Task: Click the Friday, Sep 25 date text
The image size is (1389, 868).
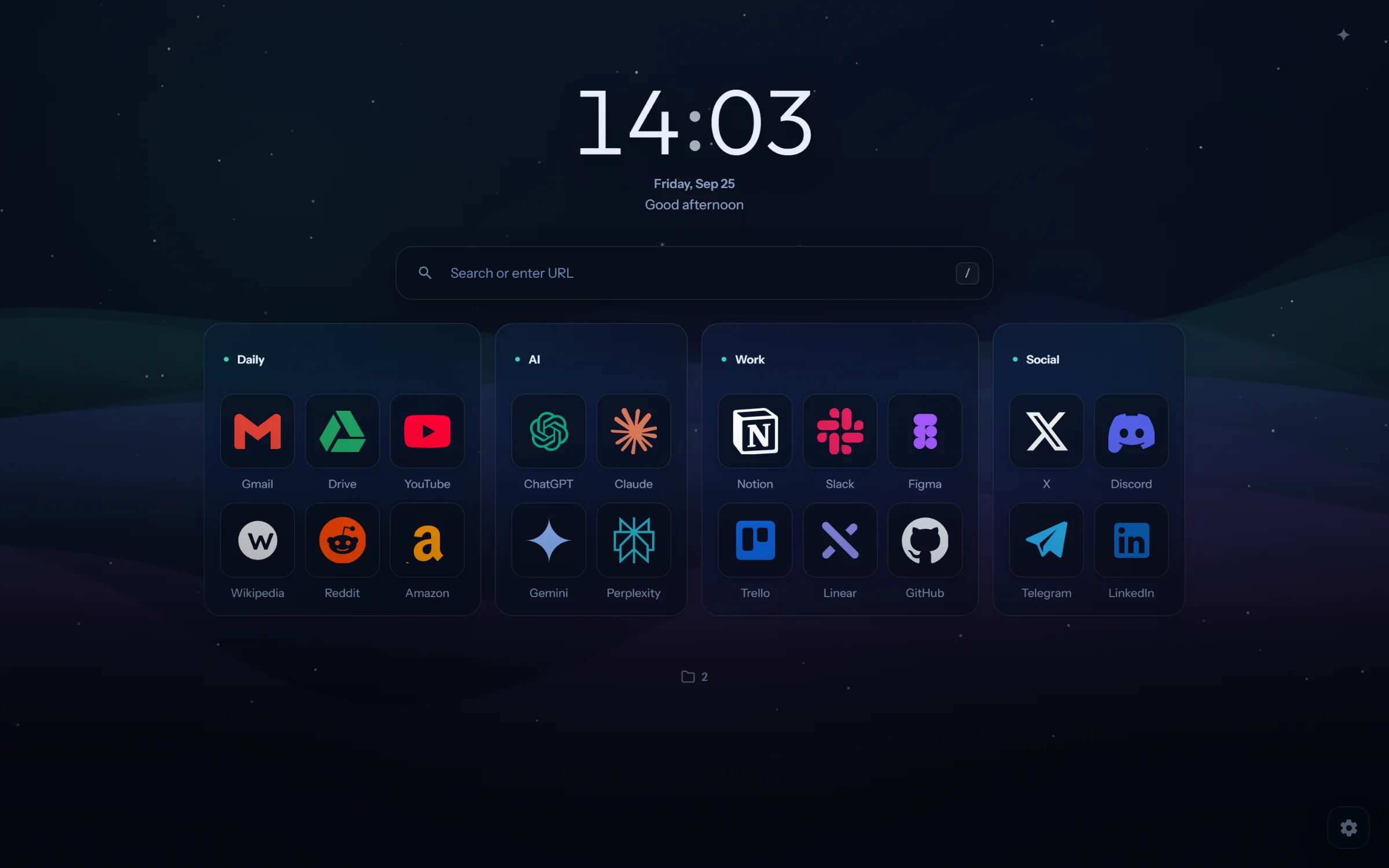Action: click(x=694, y=183)
